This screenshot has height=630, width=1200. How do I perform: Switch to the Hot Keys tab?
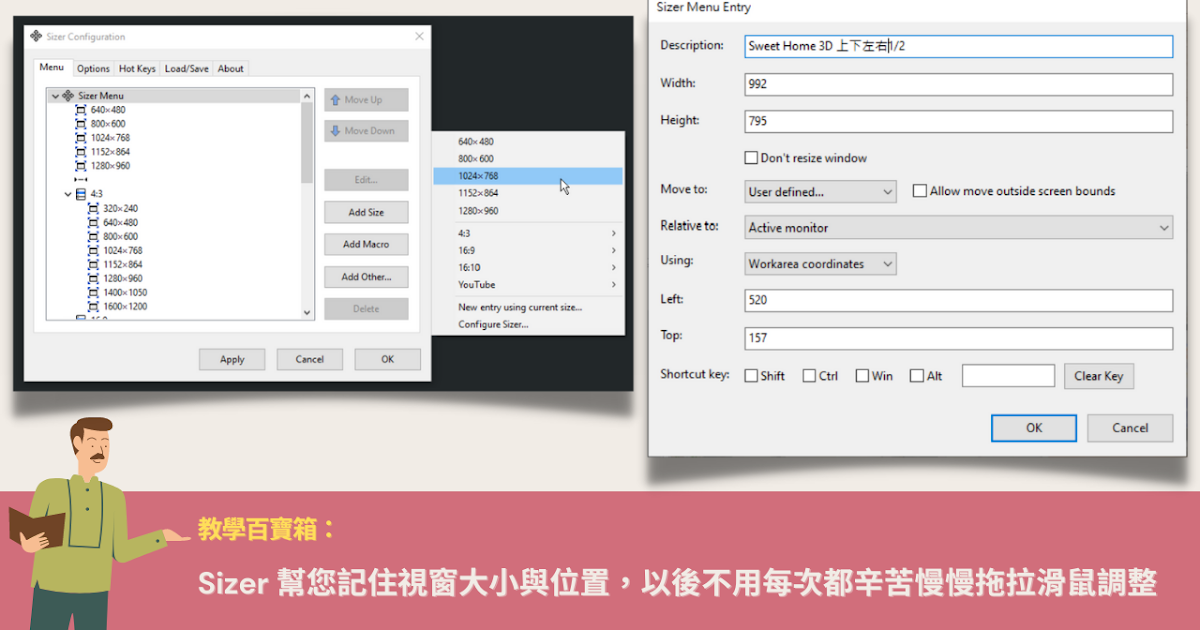click(137, 68)
